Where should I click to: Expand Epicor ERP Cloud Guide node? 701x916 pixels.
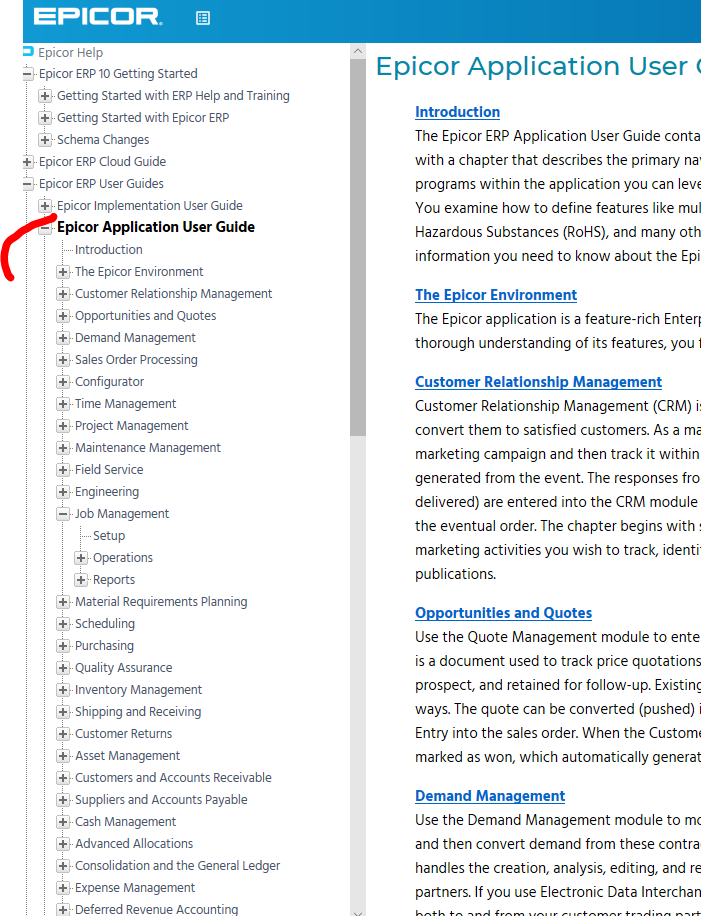(27, 162)
